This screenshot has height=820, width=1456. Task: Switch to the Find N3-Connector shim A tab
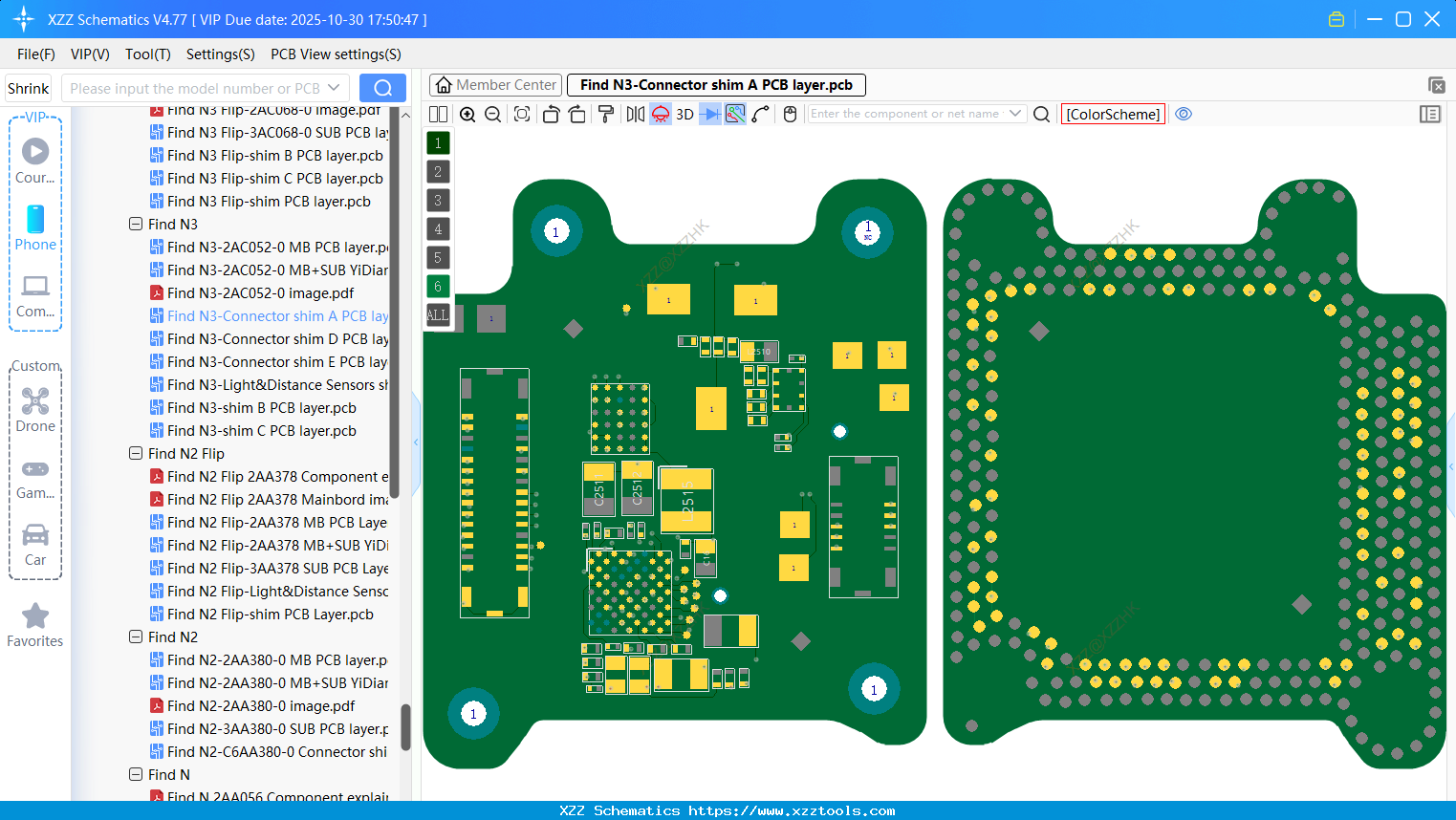point(715,84)
